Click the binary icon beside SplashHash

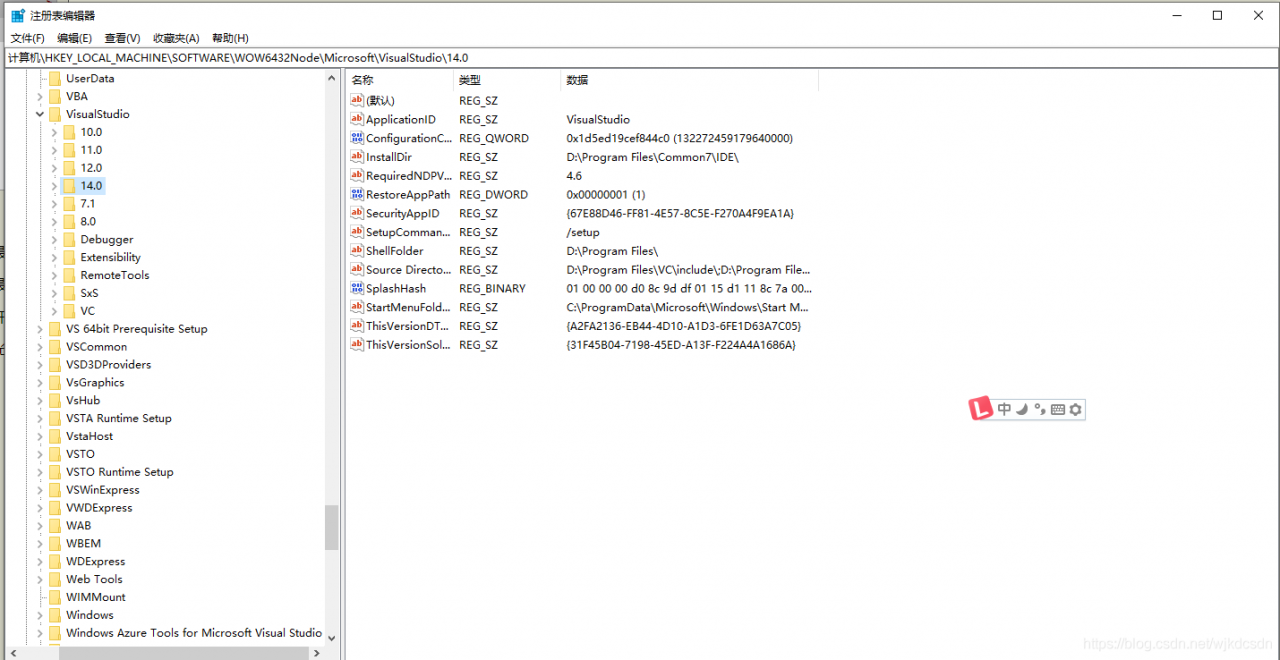pyautogui.click(x=357, y=288)
